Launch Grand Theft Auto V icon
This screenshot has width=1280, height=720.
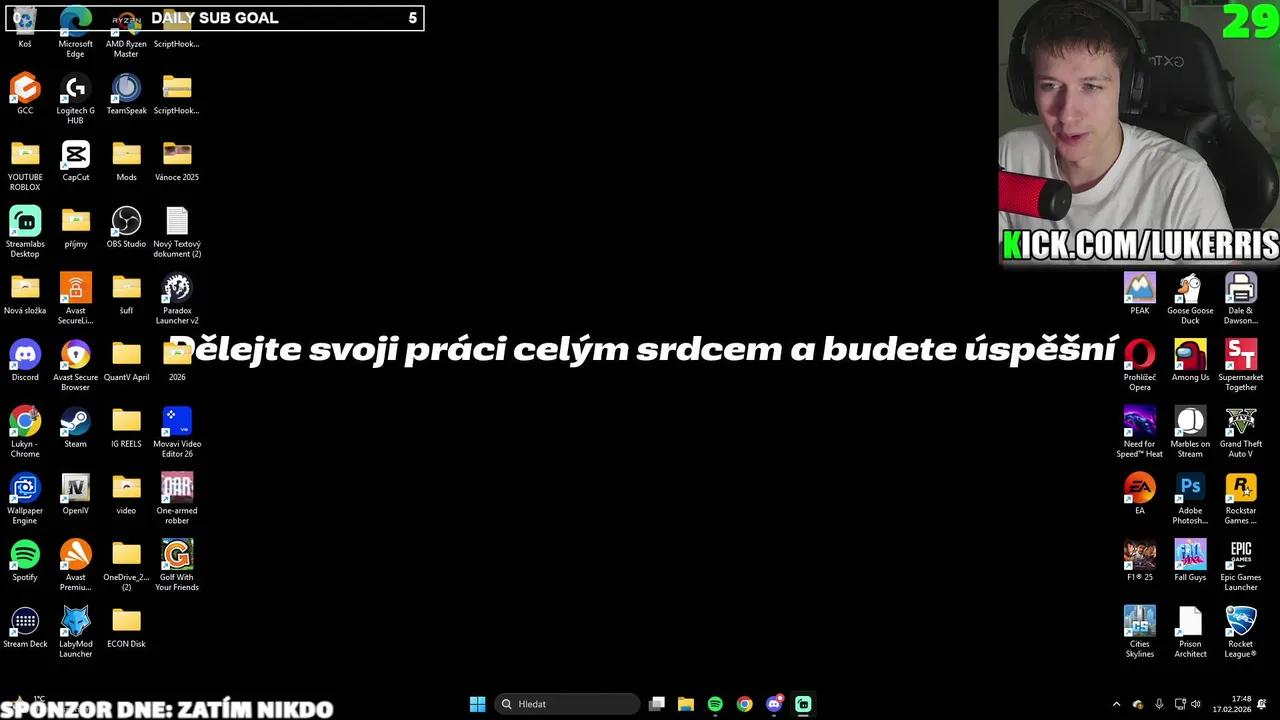[1241, 421]
